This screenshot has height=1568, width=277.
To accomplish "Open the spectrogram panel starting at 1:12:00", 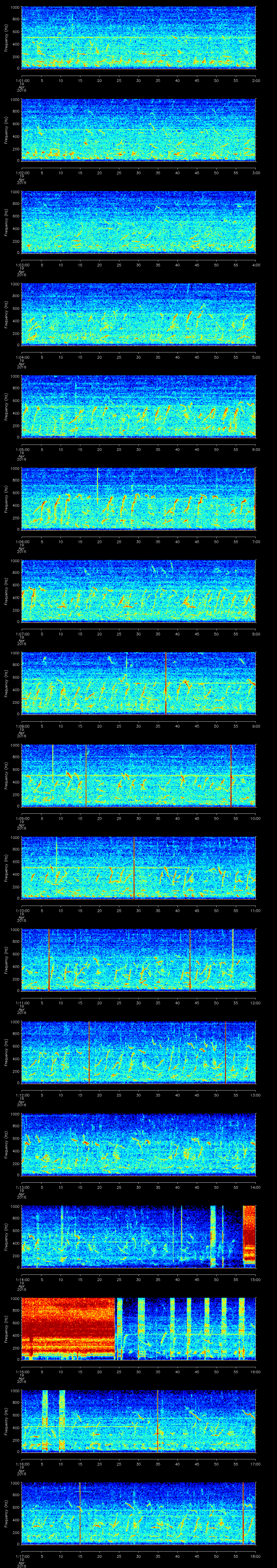I will (139, 1052).
